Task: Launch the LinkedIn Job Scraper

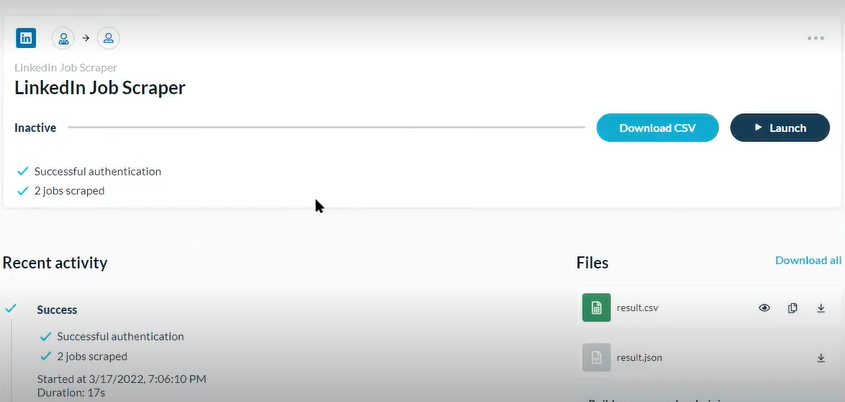Action: pyautogui.click(x=780, y=128)
